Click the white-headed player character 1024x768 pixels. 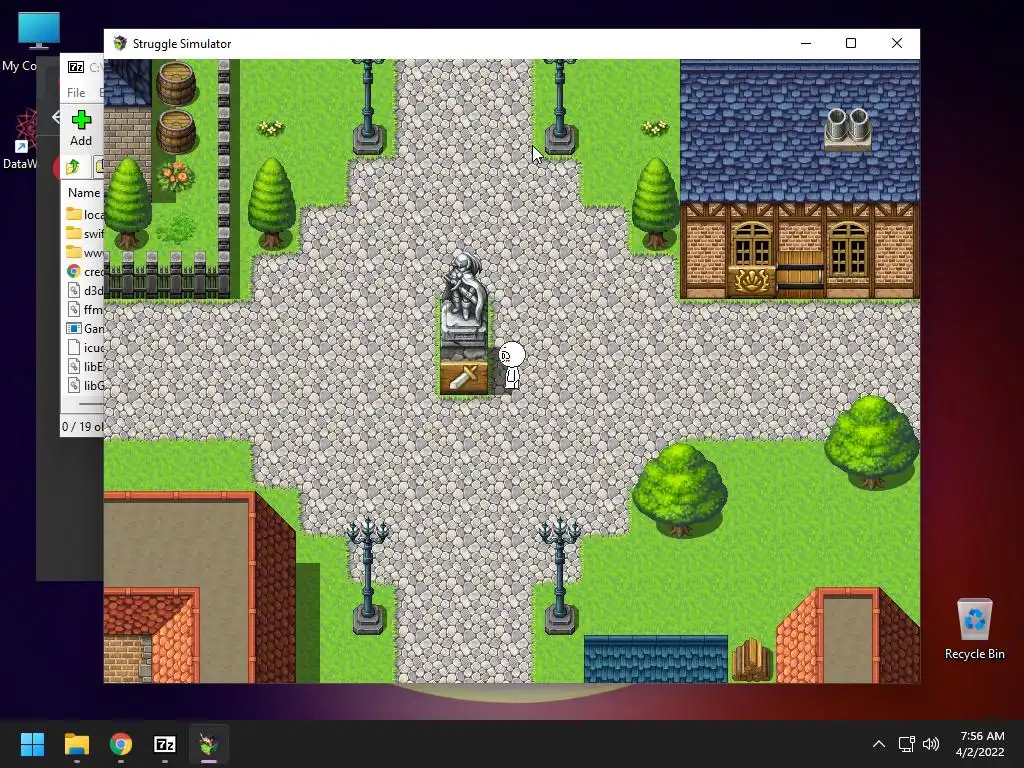[511, 366]
